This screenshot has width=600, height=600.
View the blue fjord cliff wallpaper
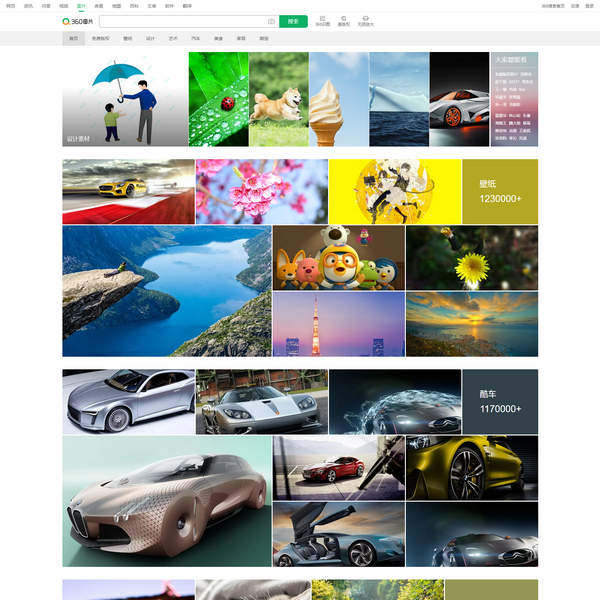(166, 290)
